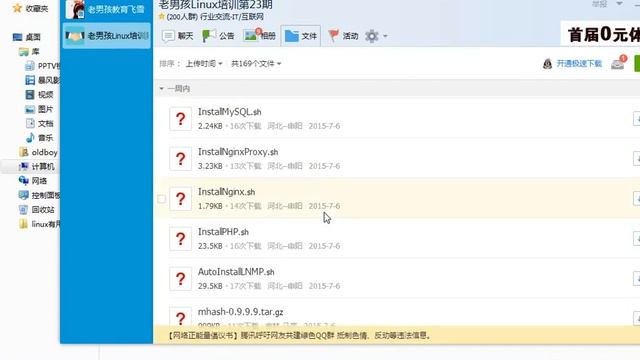Click the 开通极速下载 link
The width and height of the screenshot is (640, 360).
coord(579,64)
